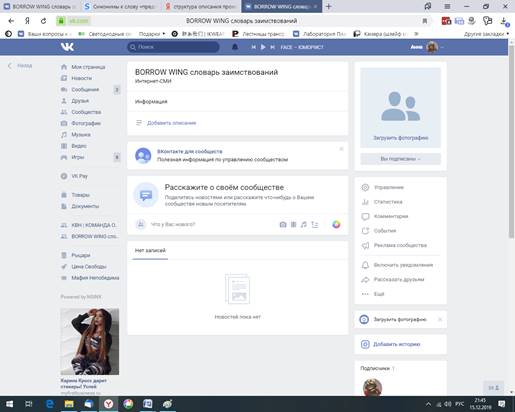515x412 pixels.
Task: Open Игры in the left menu
Action: coord(77,157)
